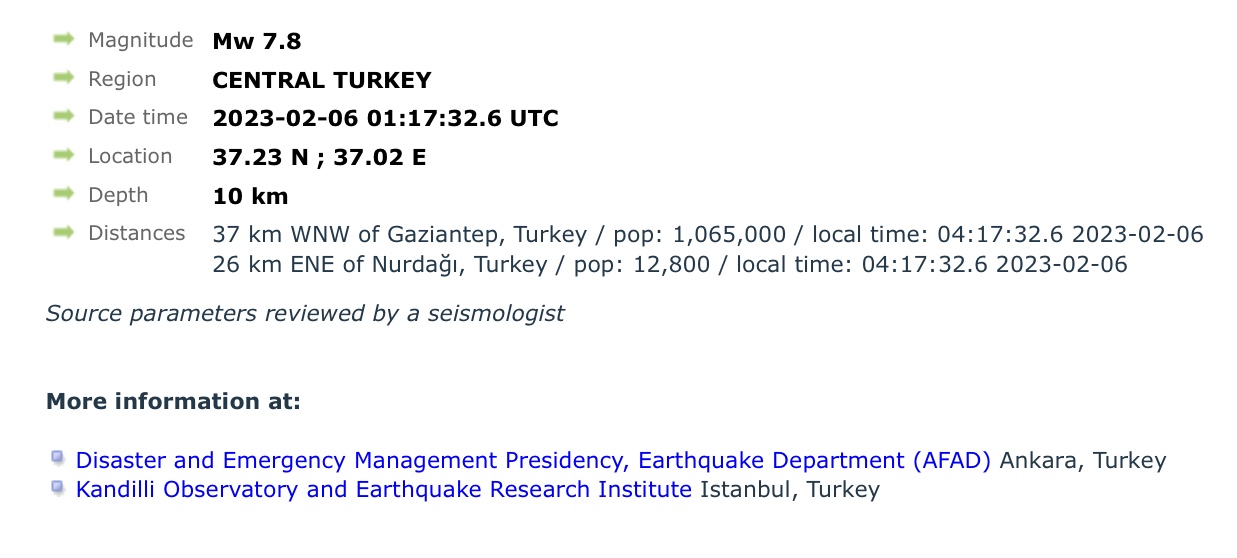Click the Distances field label

[x=137, y=233]
